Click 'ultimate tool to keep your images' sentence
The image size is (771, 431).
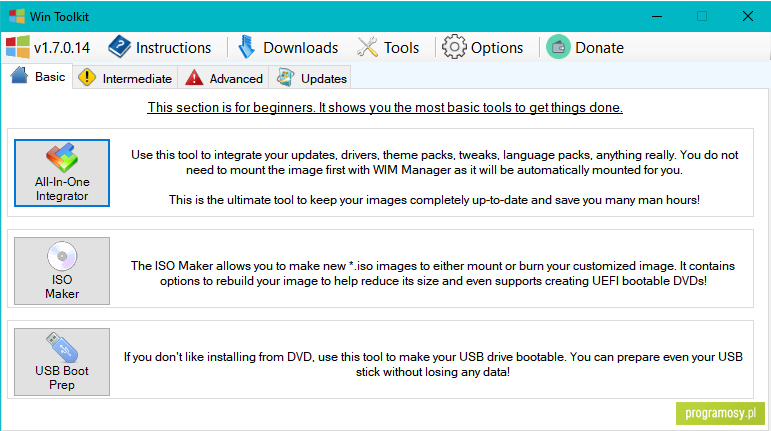tap(435, 200)
